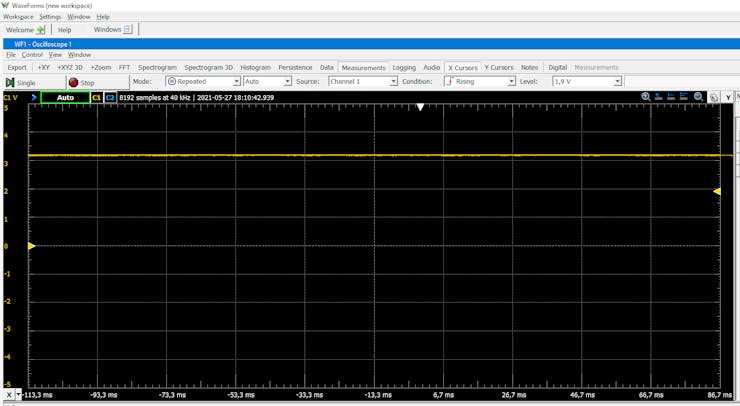Toggle X Cursors
Image resolution: width=740 pixels, height=406 pixels.
pyautogui.click(x=462, y=68)
